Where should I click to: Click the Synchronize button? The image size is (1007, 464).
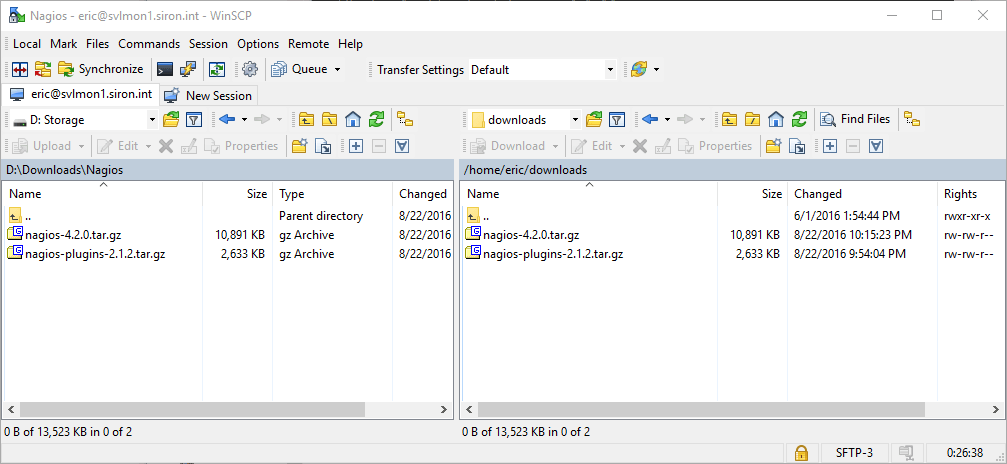coord(101,69)
